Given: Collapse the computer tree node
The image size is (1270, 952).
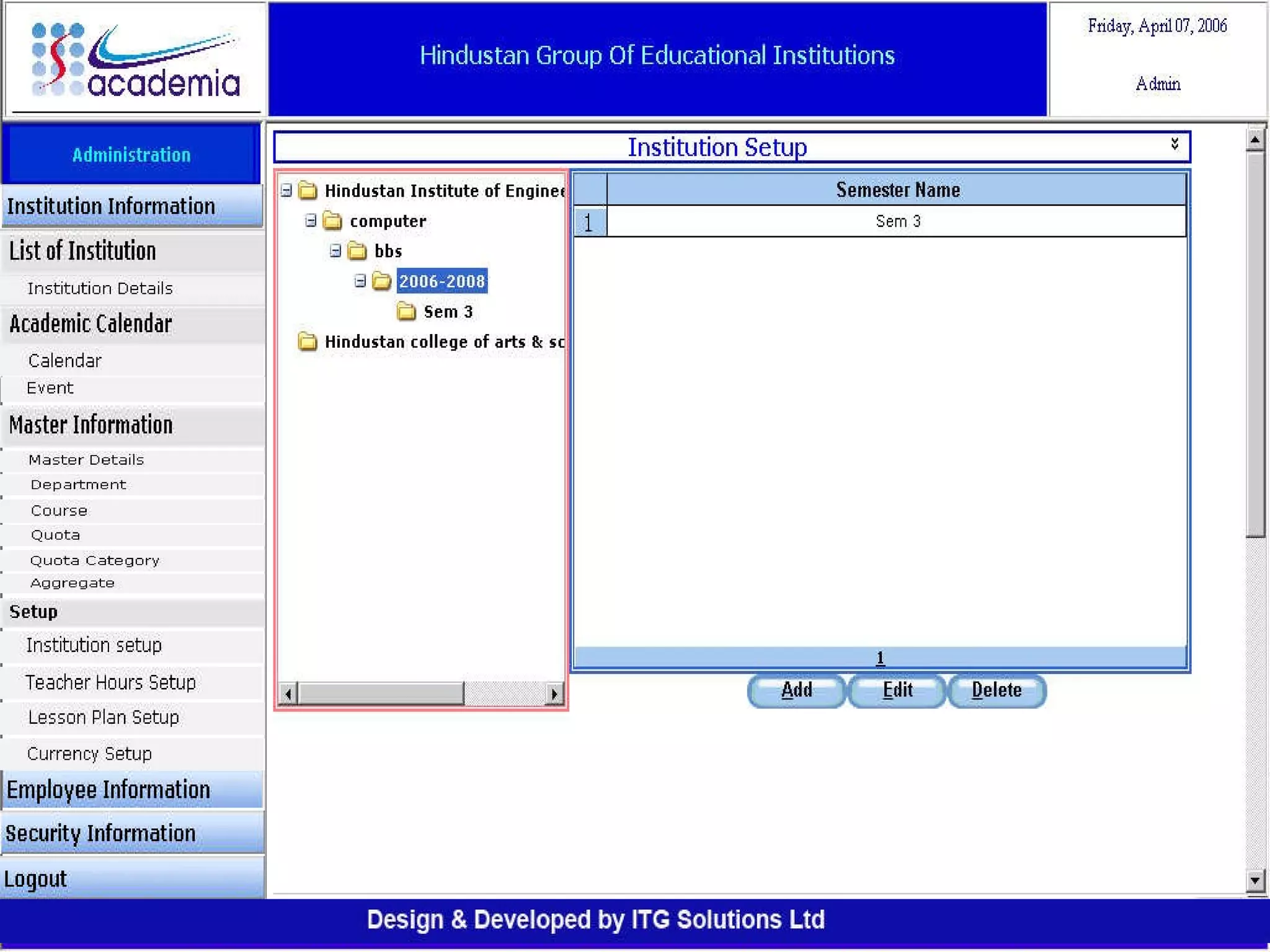Looking at the screenshot, I should pos(311,221).
